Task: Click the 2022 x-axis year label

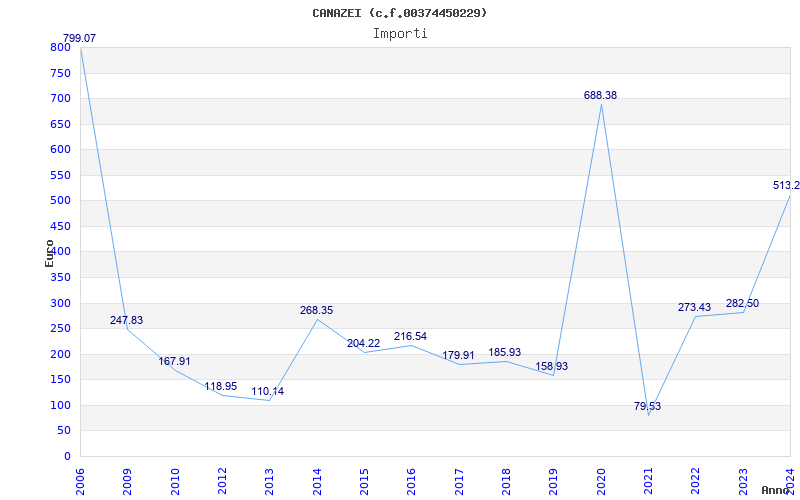Action: point(695,481)
